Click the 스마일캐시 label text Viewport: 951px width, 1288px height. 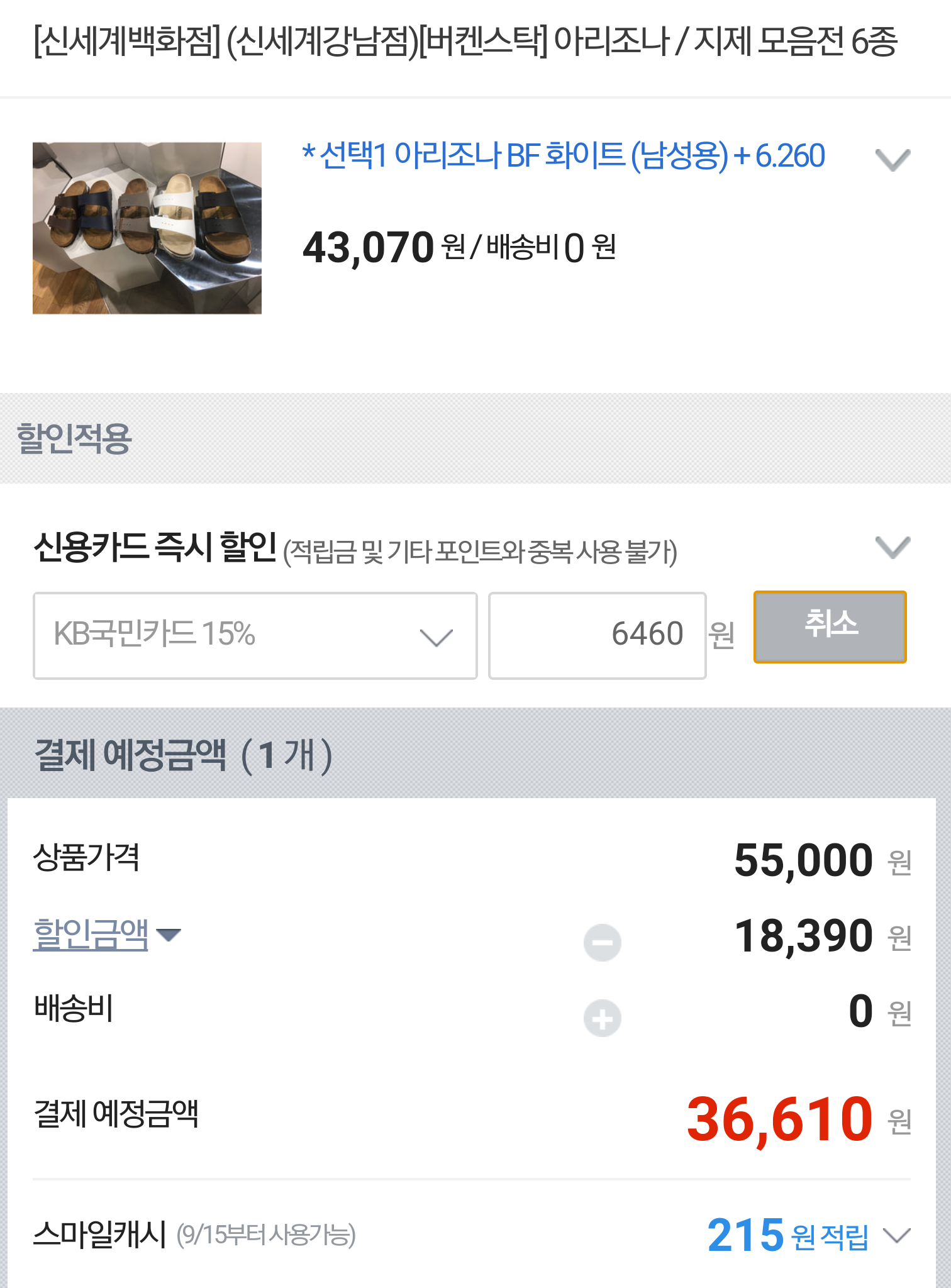click(x=99, y=1235)
